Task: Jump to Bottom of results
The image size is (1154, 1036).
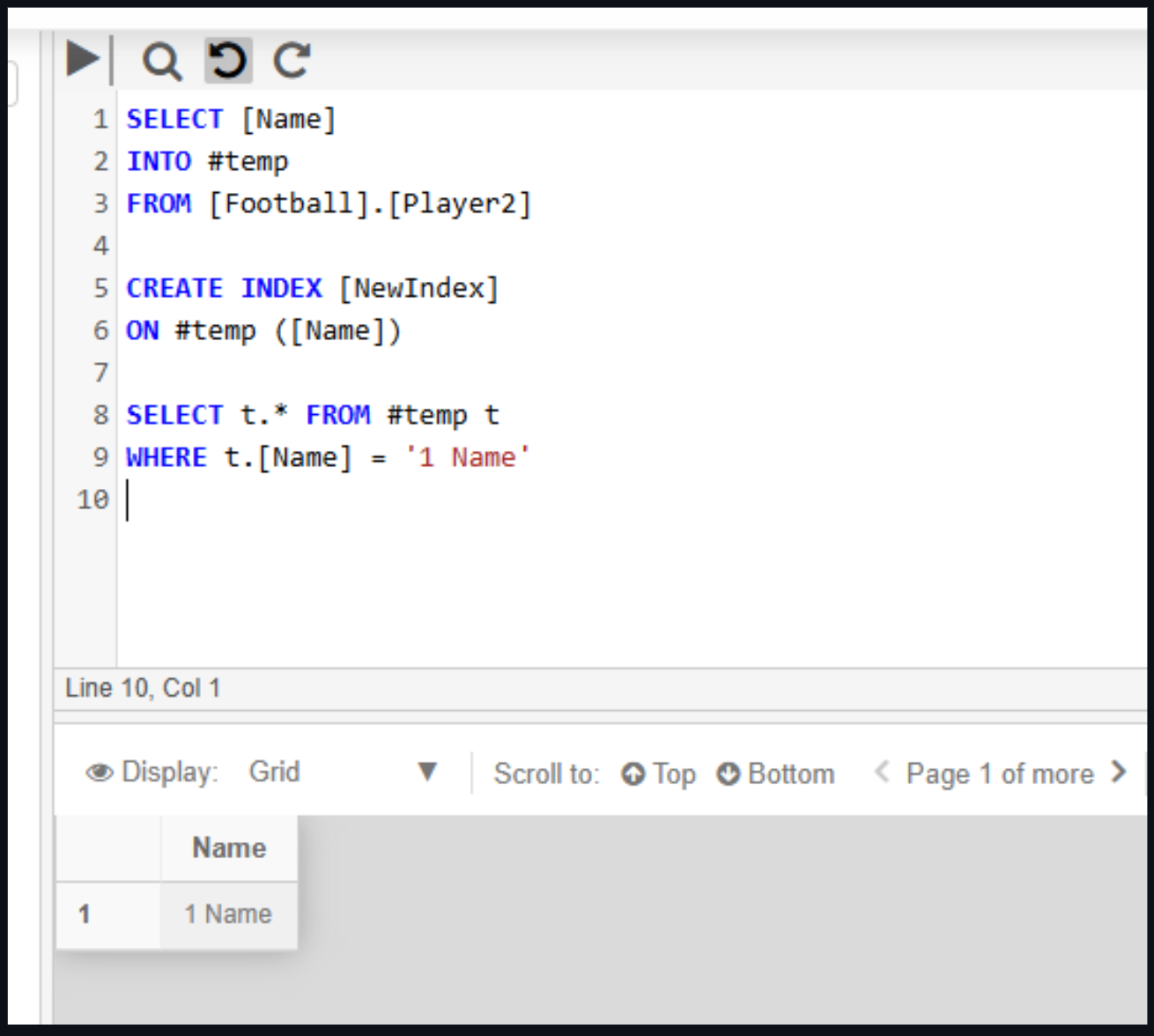Action: (775, 773)
